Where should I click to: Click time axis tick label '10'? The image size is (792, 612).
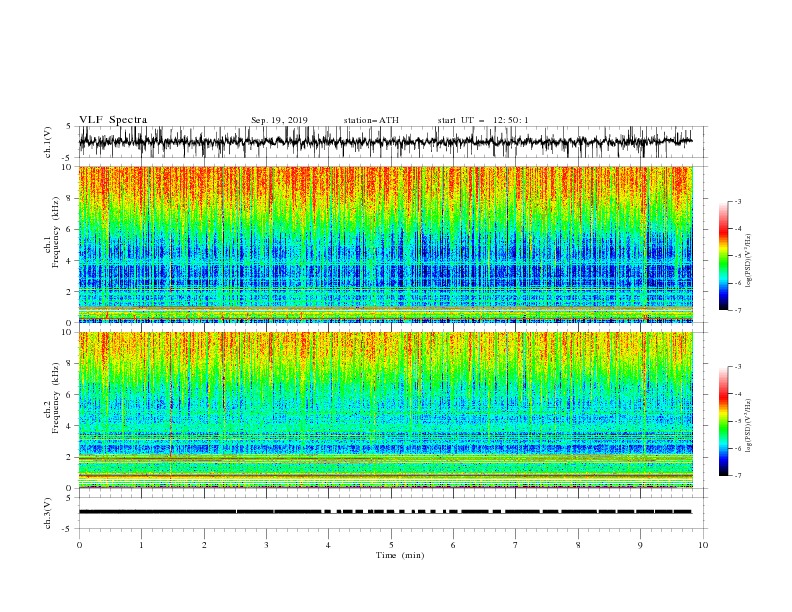coord(703,545)
